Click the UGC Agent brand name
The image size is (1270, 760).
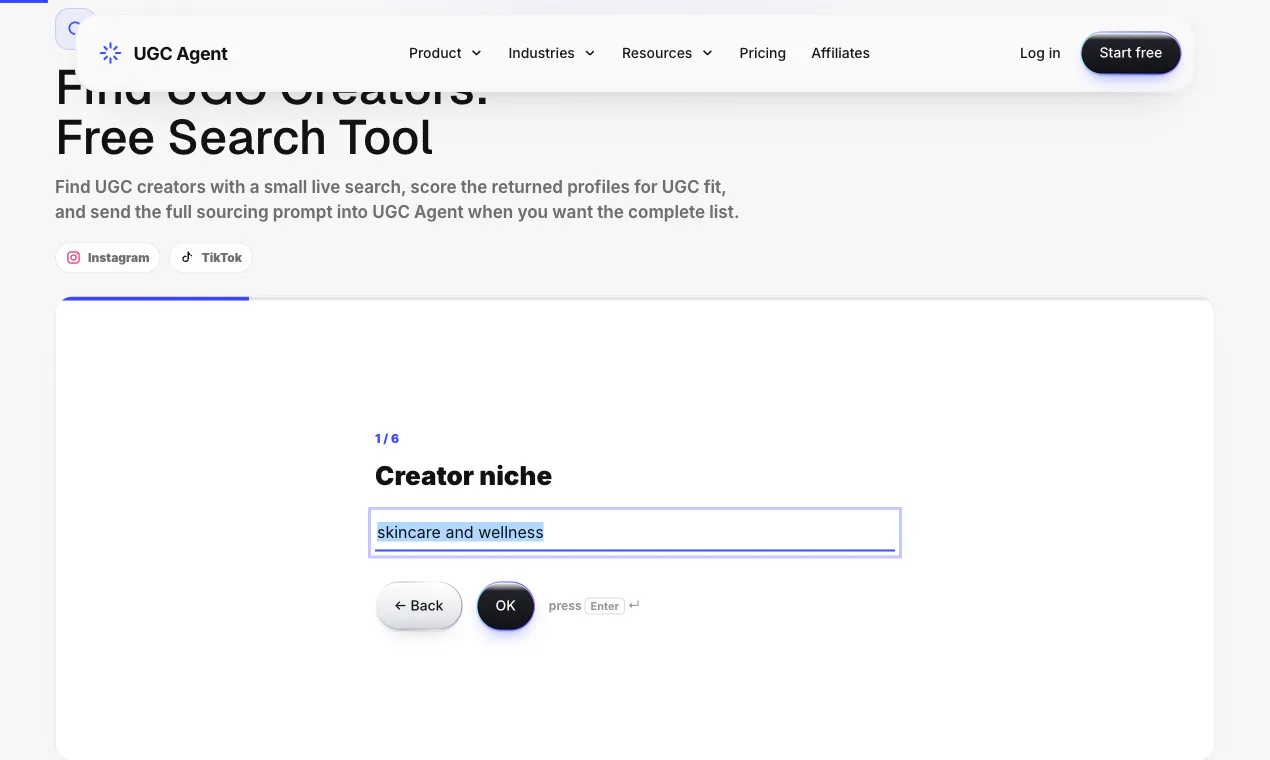pos(180,53)
